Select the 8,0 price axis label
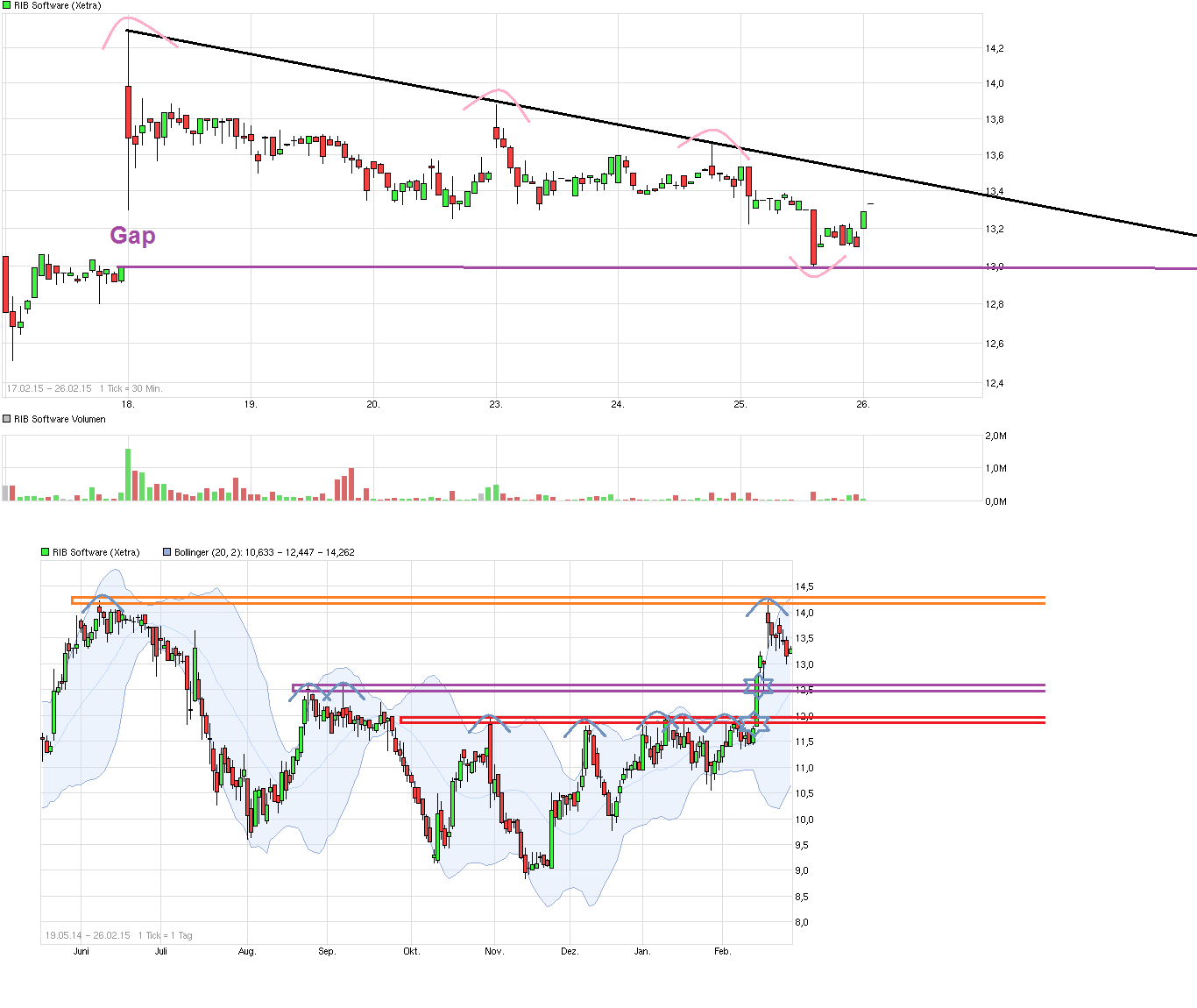 [x=802, y=922]
